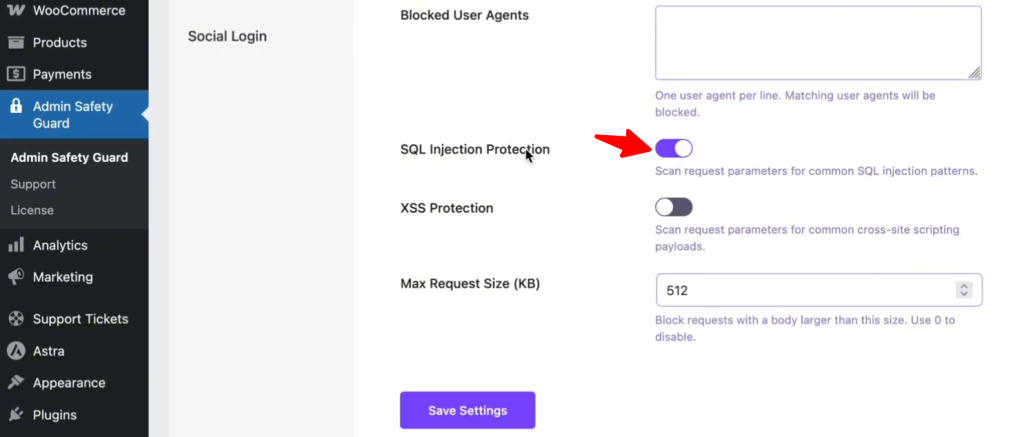
Task: Click inside the Blocked User Agents textarea
Action: 818,42
